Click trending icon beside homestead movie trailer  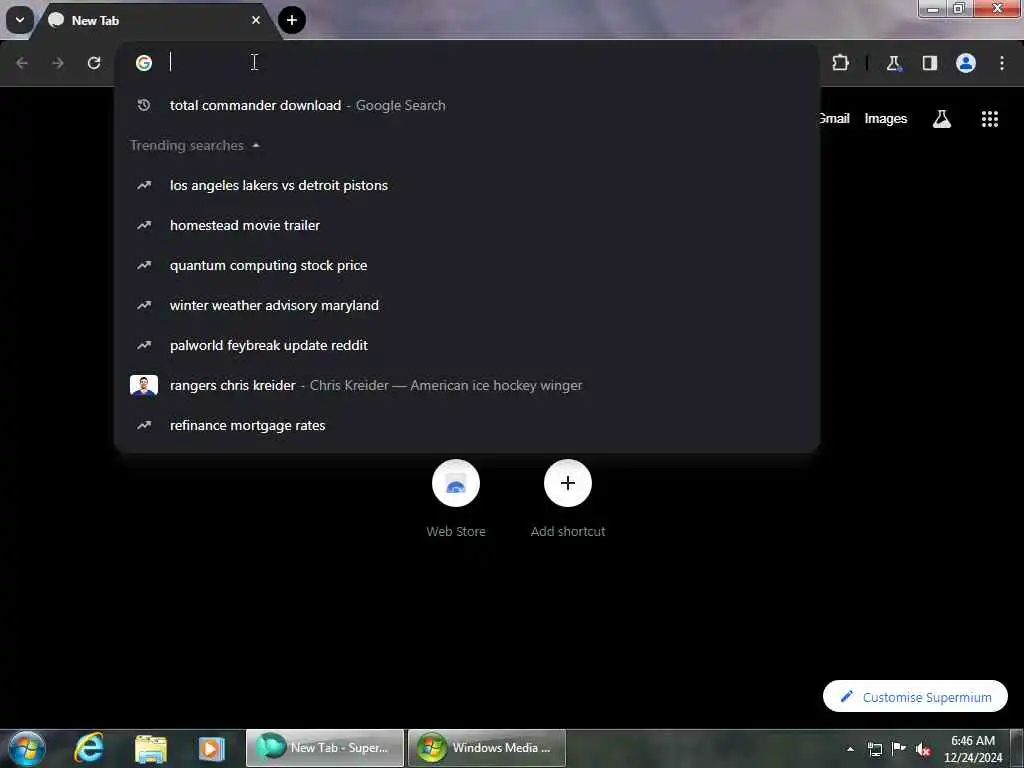[144, 225]
